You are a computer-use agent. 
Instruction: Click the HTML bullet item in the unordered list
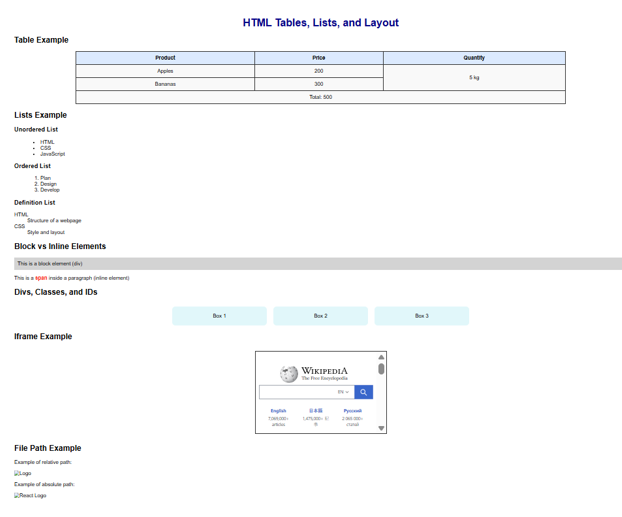coord(47,142)
